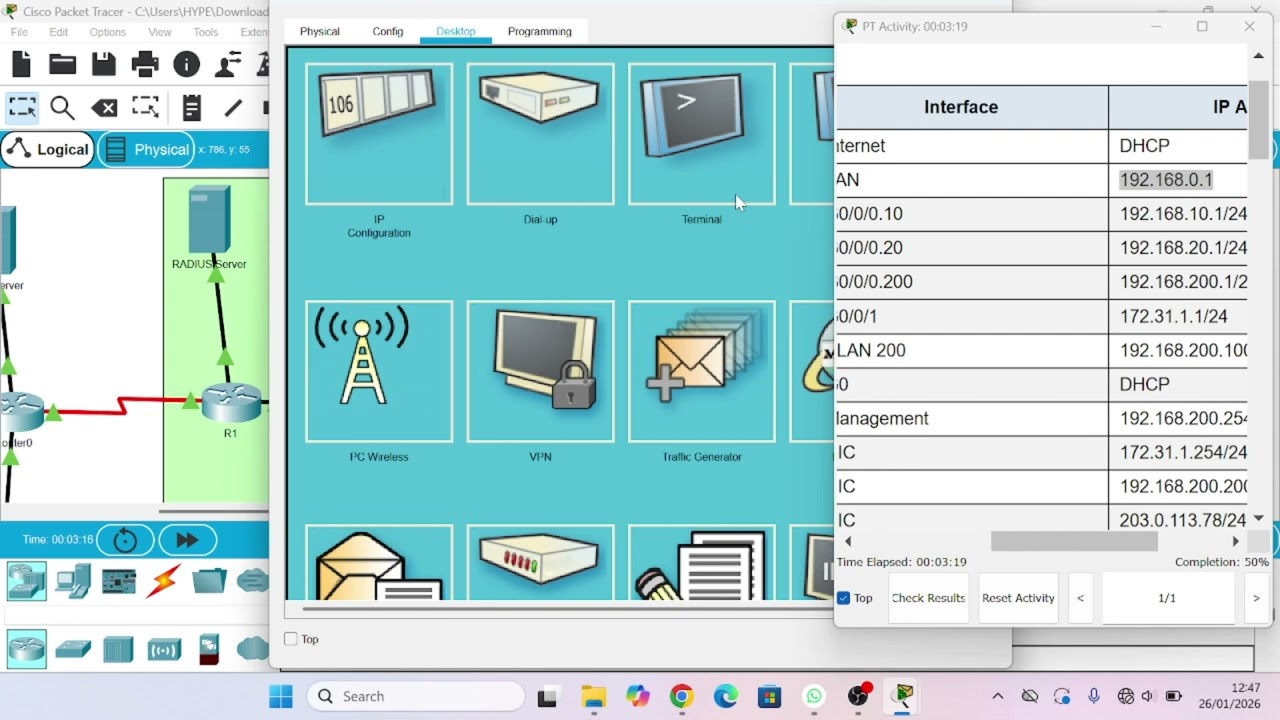Open the Tools menu
1280x720 pixels.
[x=206, y=32]
